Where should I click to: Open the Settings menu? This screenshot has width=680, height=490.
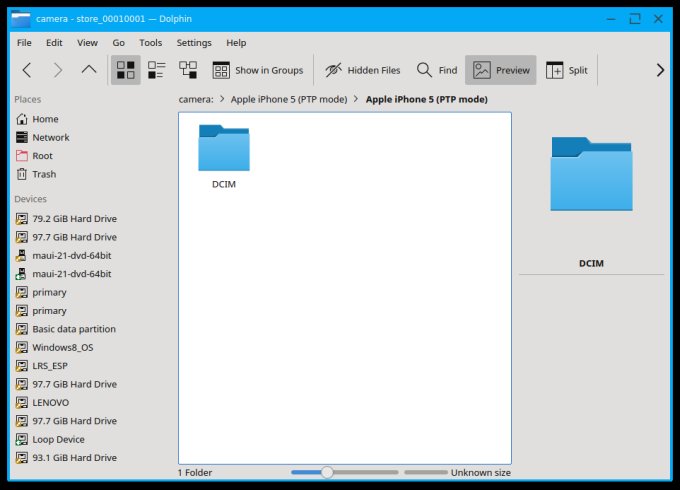194,43
